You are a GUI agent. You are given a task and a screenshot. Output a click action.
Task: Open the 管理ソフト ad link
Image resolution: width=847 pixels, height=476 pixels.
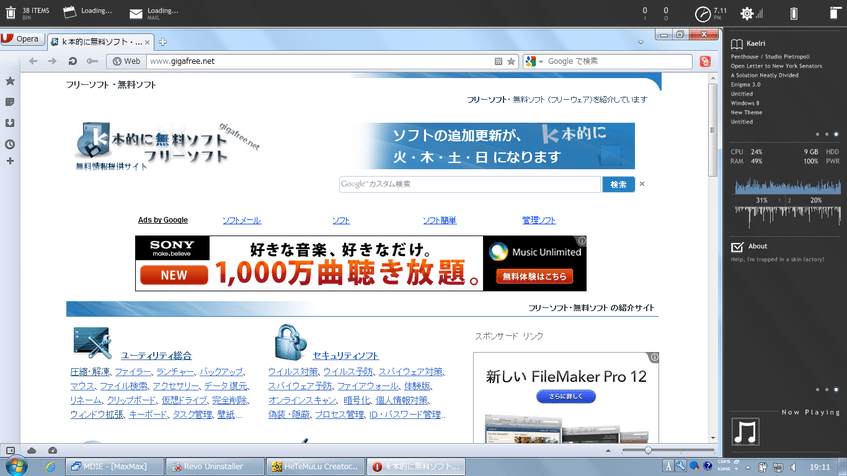[x=539, y=220]
